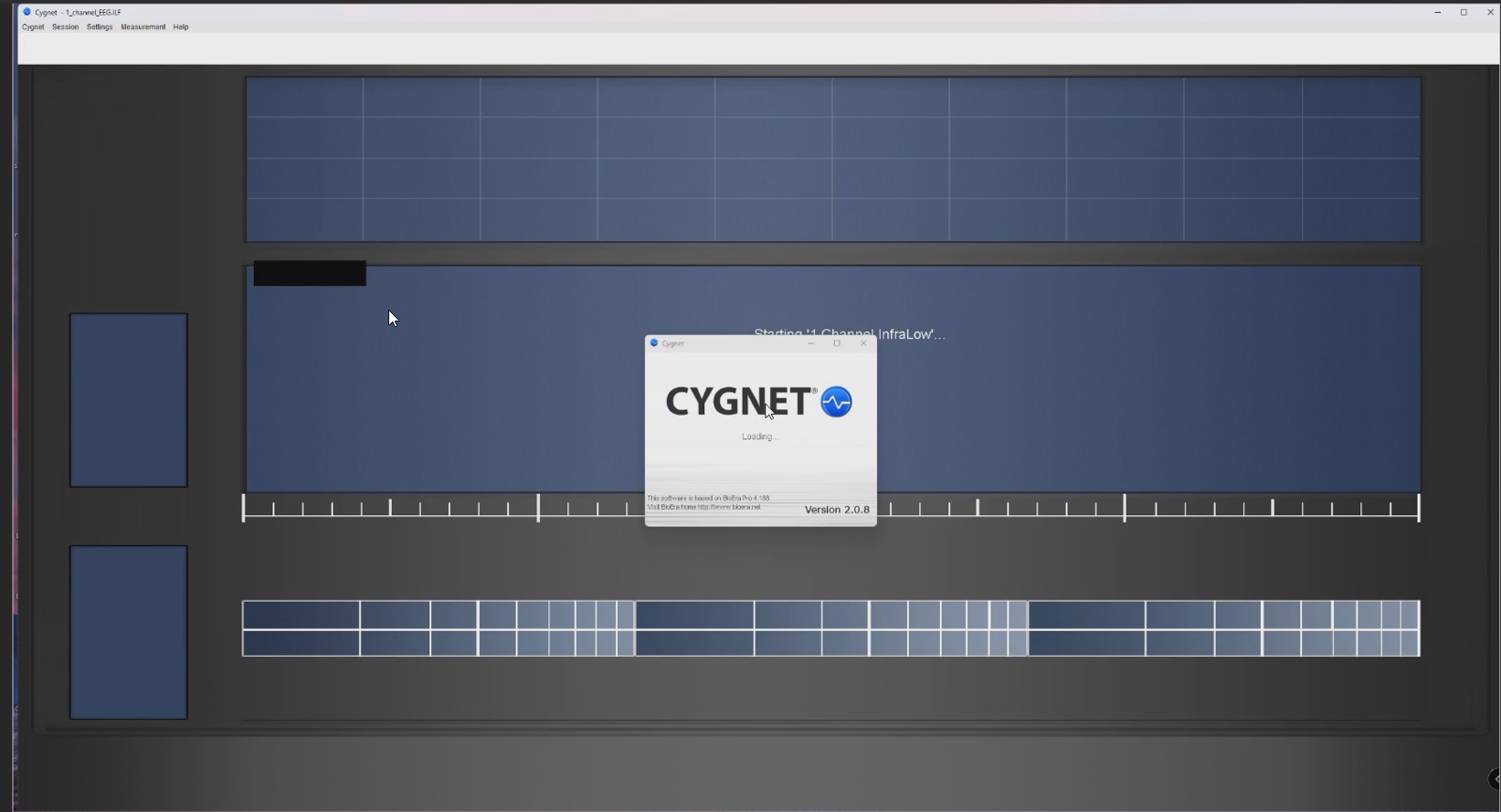
Task: Click the "This software is based on BioEra Pro" line
Action: (708, 499)
